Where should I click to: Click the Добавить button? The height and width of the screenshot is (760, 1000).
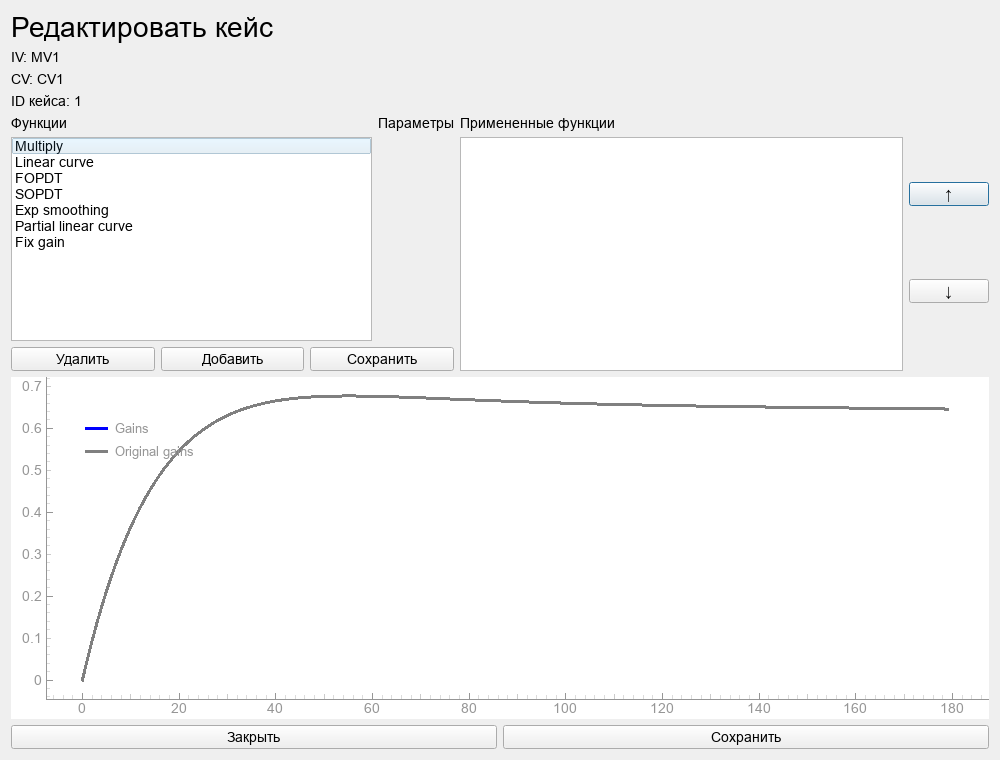(232, 359)
